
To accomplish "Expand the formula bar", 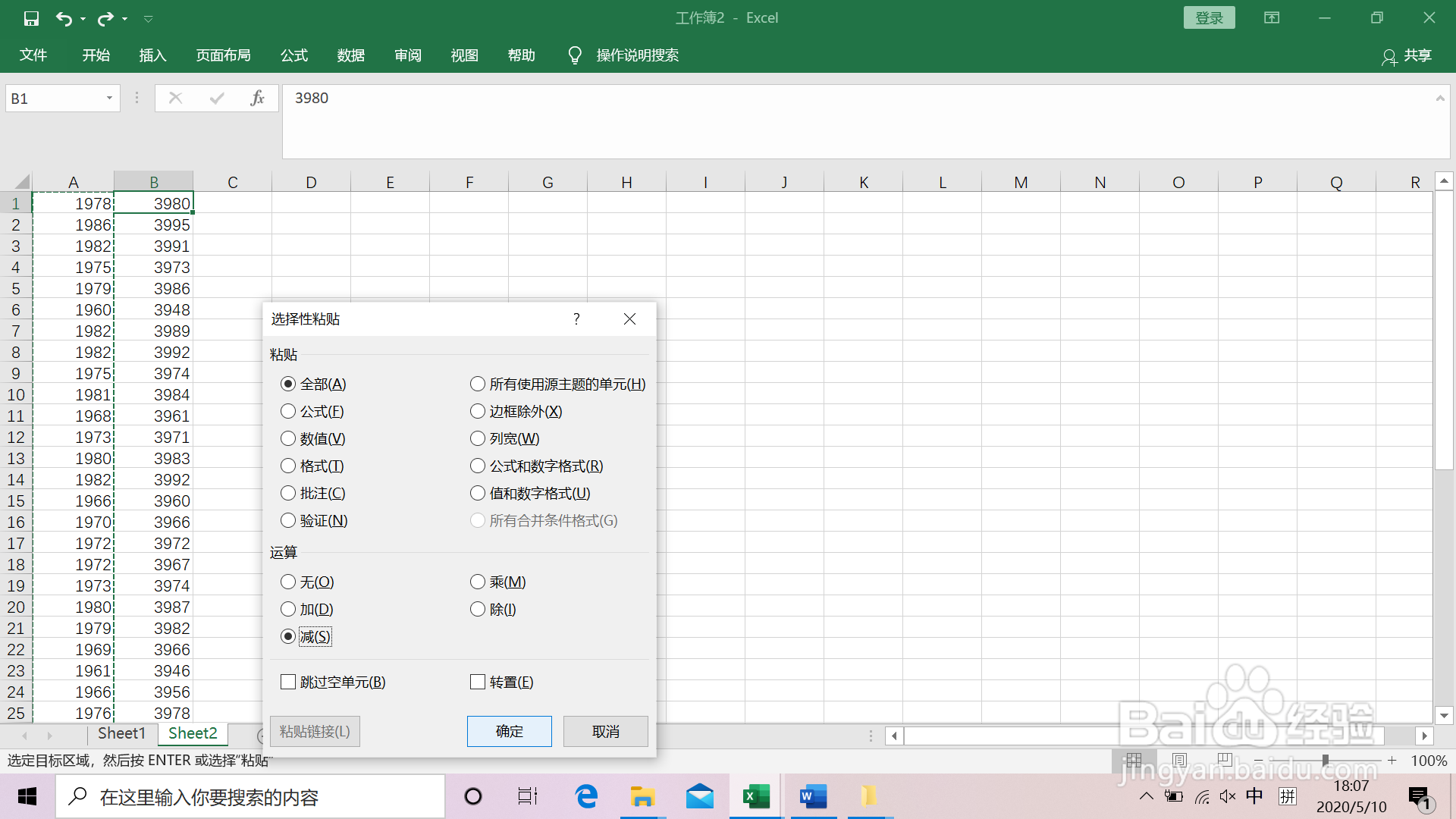I will (x=1439, y=97).
